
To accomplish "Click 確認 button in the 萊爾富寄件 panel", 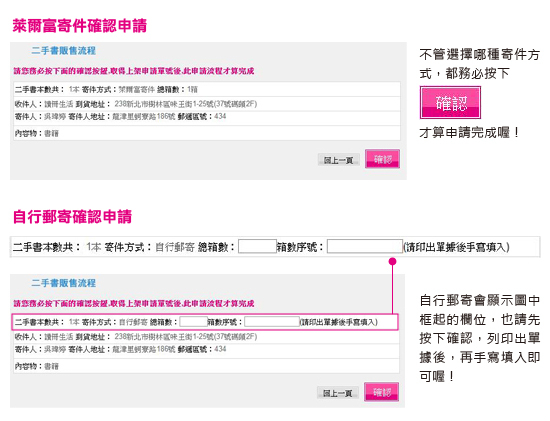I will click(382, 159).
